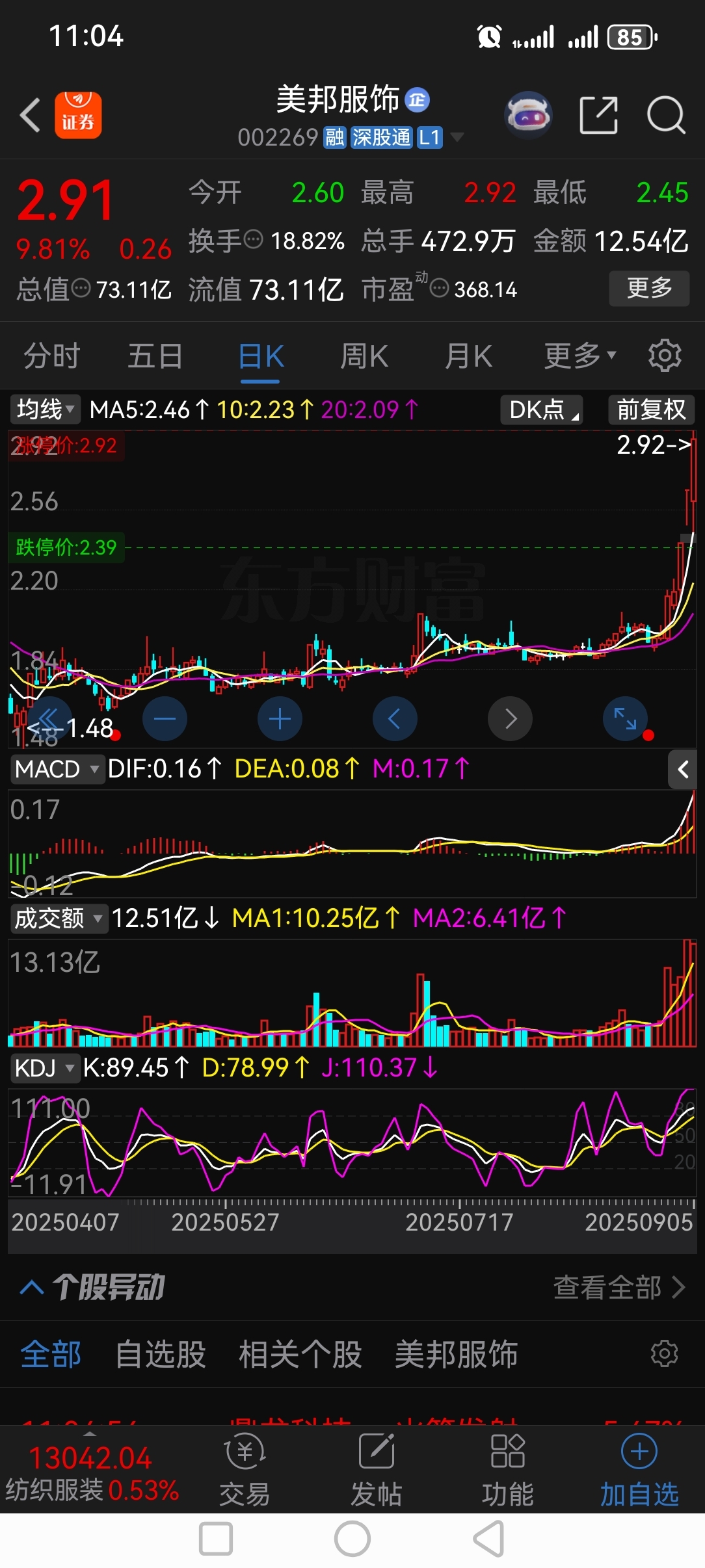Collapse side panel arrow beside MACD
The image size is (705, 1568).
pyautogui.click(x=682, y=770)
